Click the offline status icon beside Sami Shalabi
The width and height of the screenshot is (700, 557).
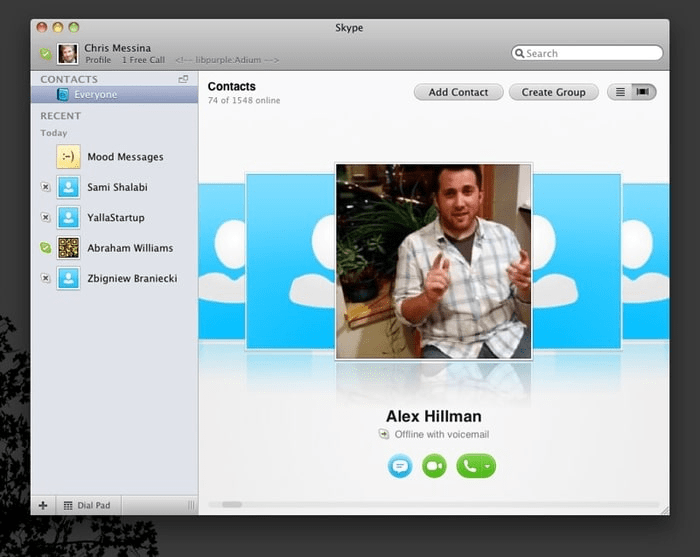coord(46,187)
